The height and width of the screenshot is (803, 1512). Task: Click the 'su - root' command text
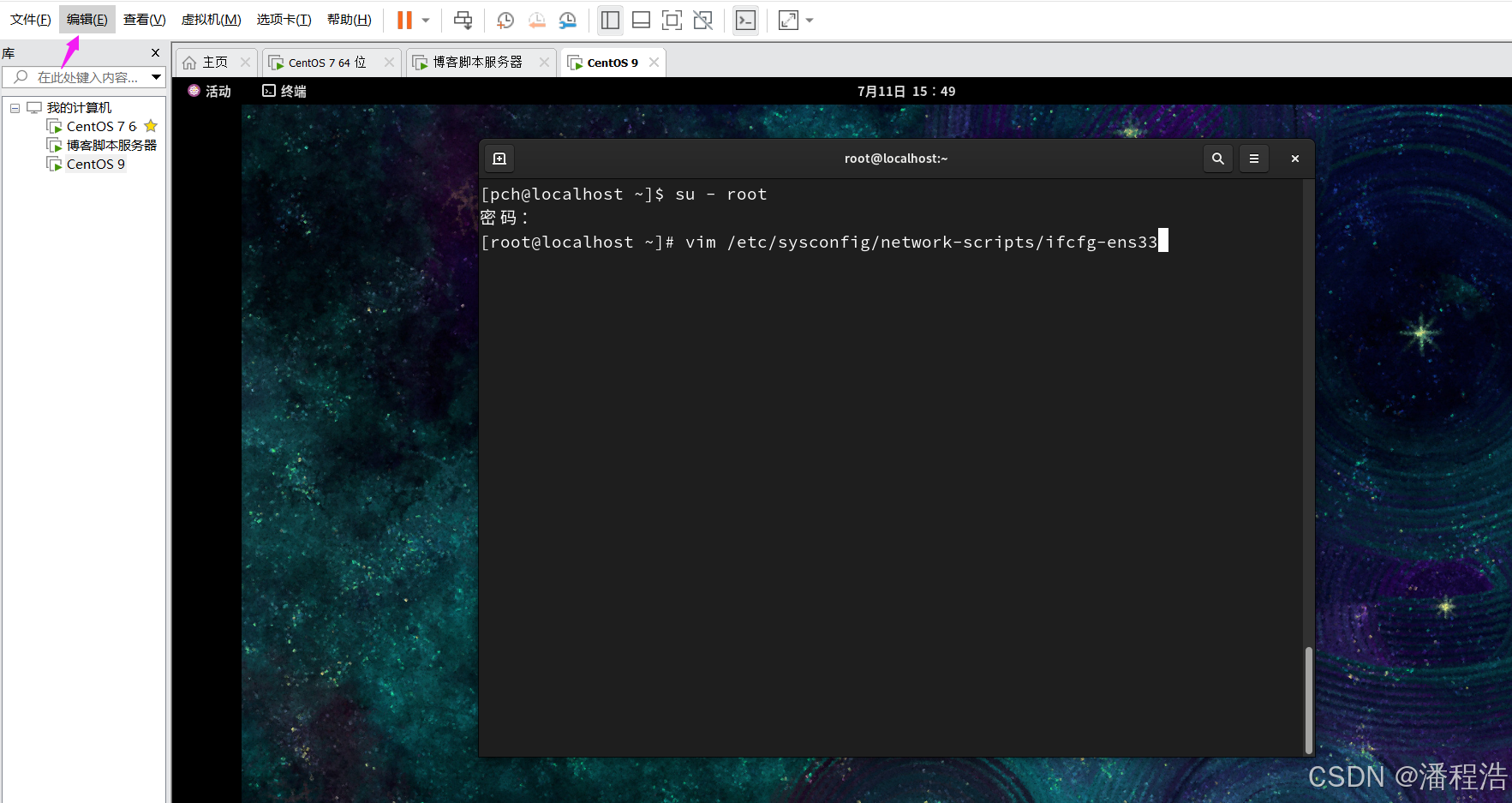[721, 195]
